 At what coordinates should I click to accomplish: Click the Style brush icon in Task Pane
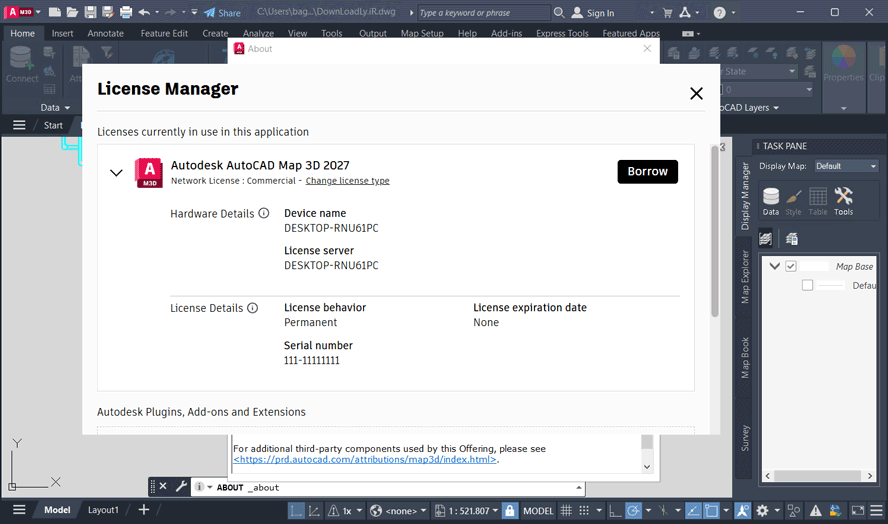tap(793, 201)
